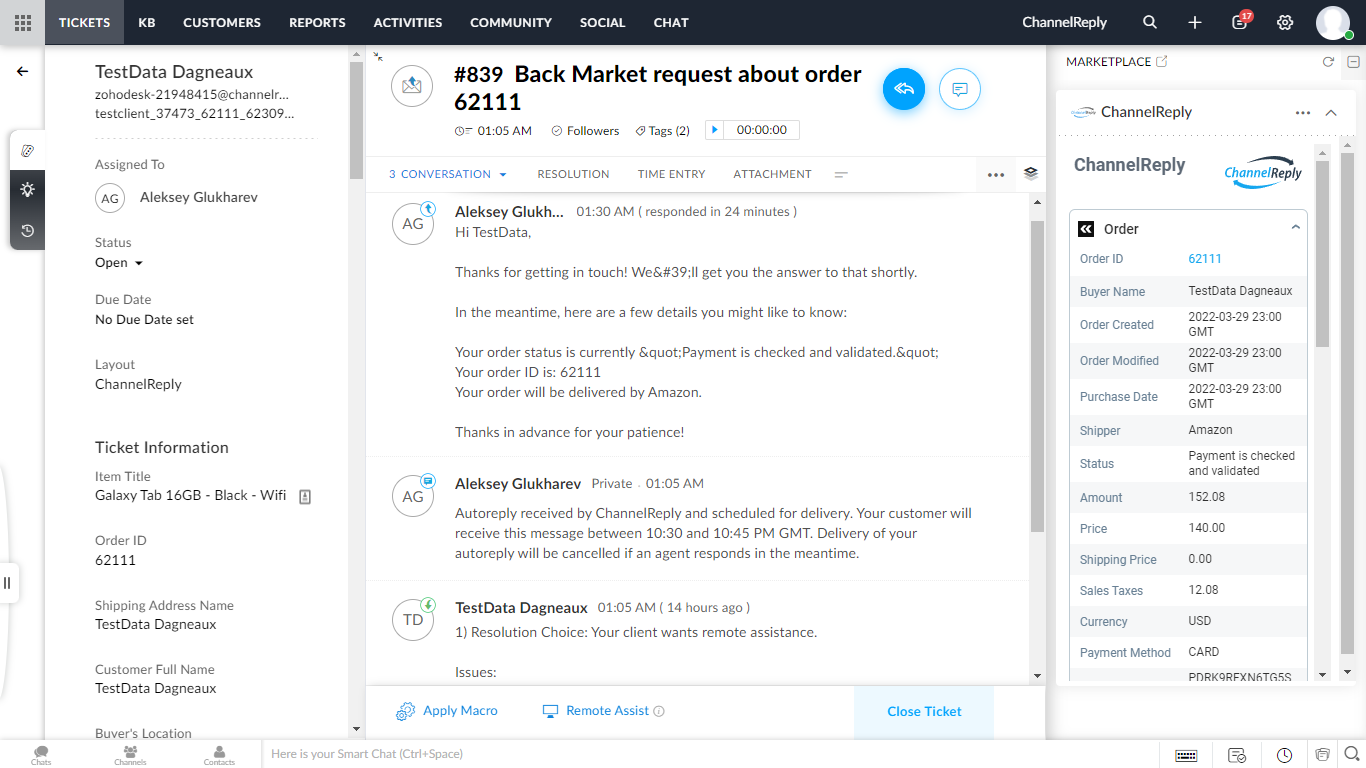Open the lightbulb insights sidebar tab

[x=27, y=190]
